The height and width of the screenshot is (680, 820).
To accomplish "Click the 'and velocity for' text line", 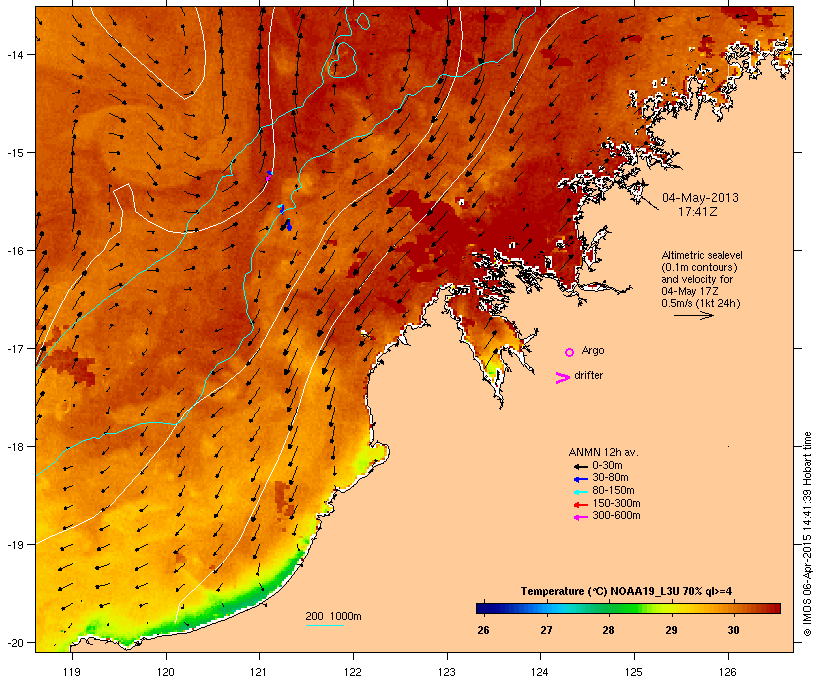I will click(x=697, y=279).
